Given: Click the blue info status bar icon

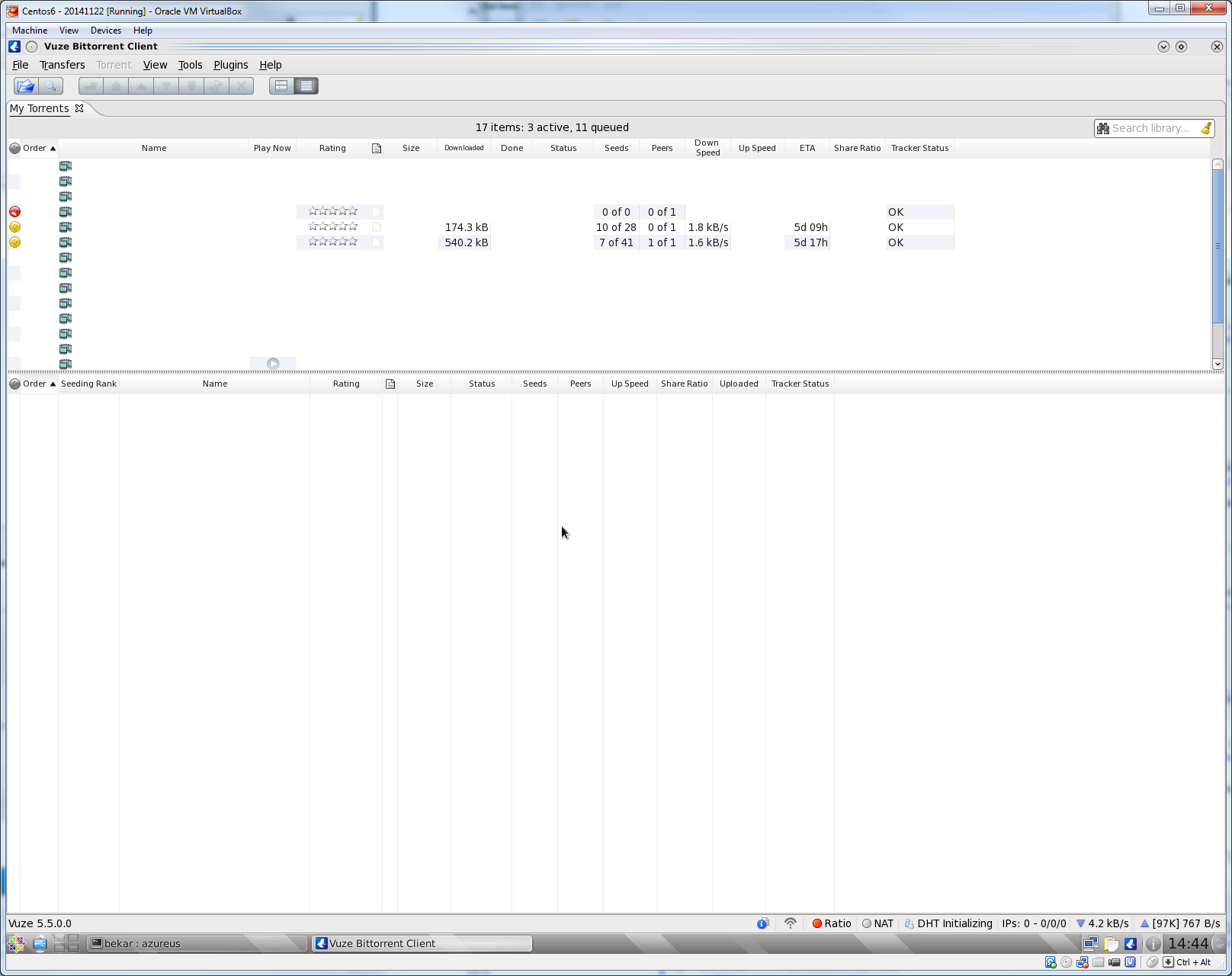Looking at the screenshot, I should coord(762,923).
